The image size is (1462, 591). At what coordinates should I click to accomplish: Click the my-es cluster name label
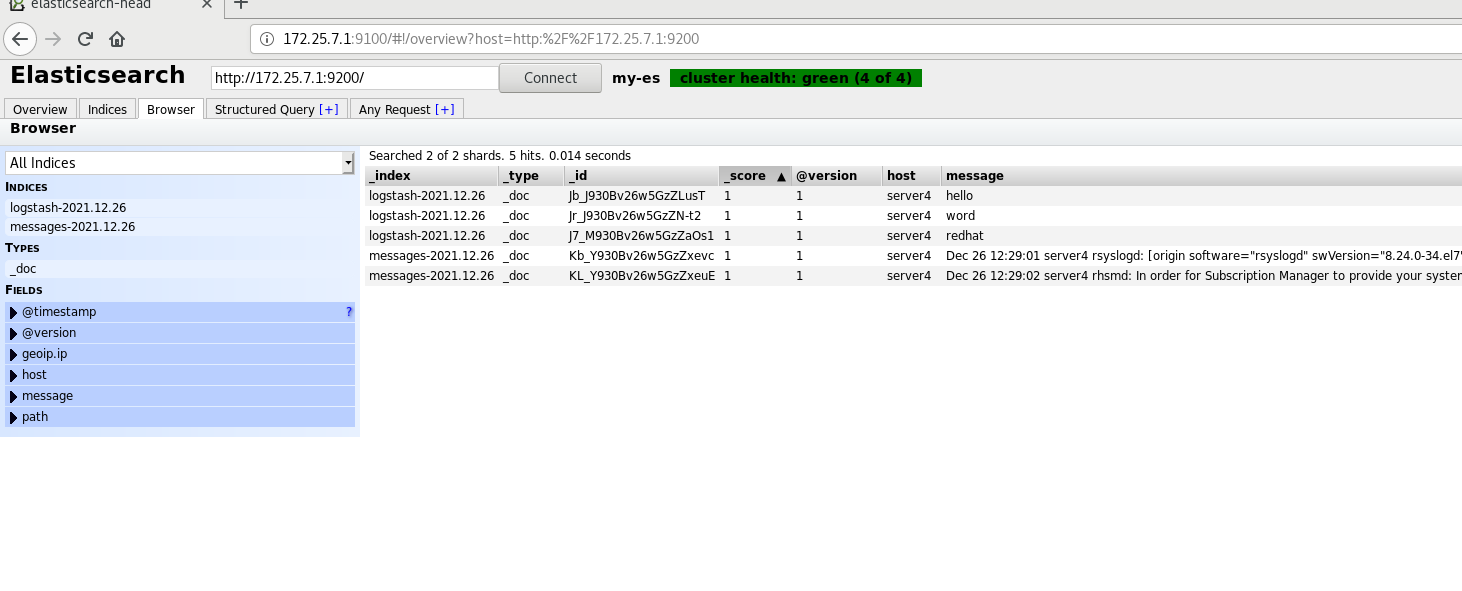coord(636,78)
